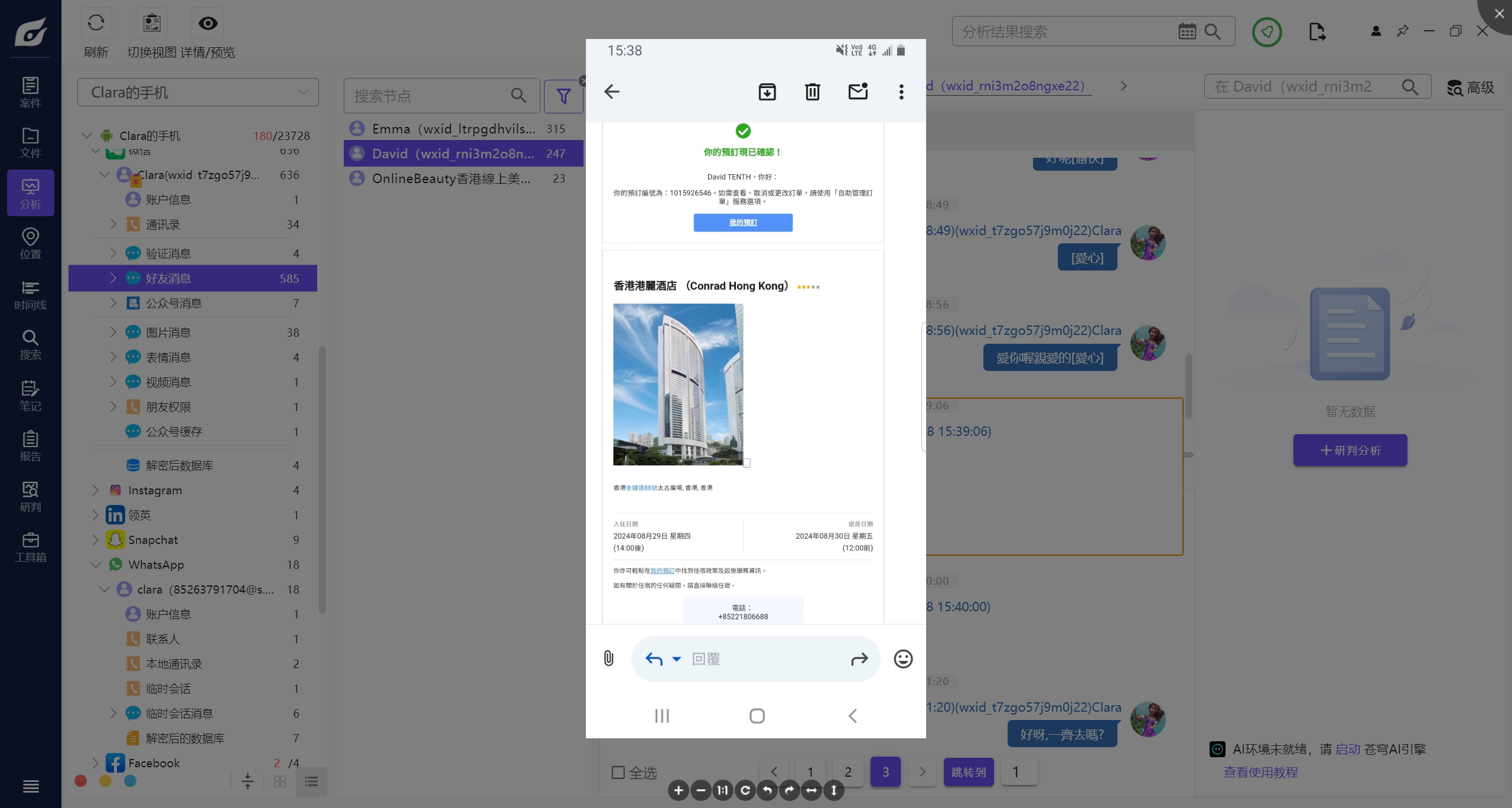Select the 图片消息 tree item

click(x=168, y=333)
